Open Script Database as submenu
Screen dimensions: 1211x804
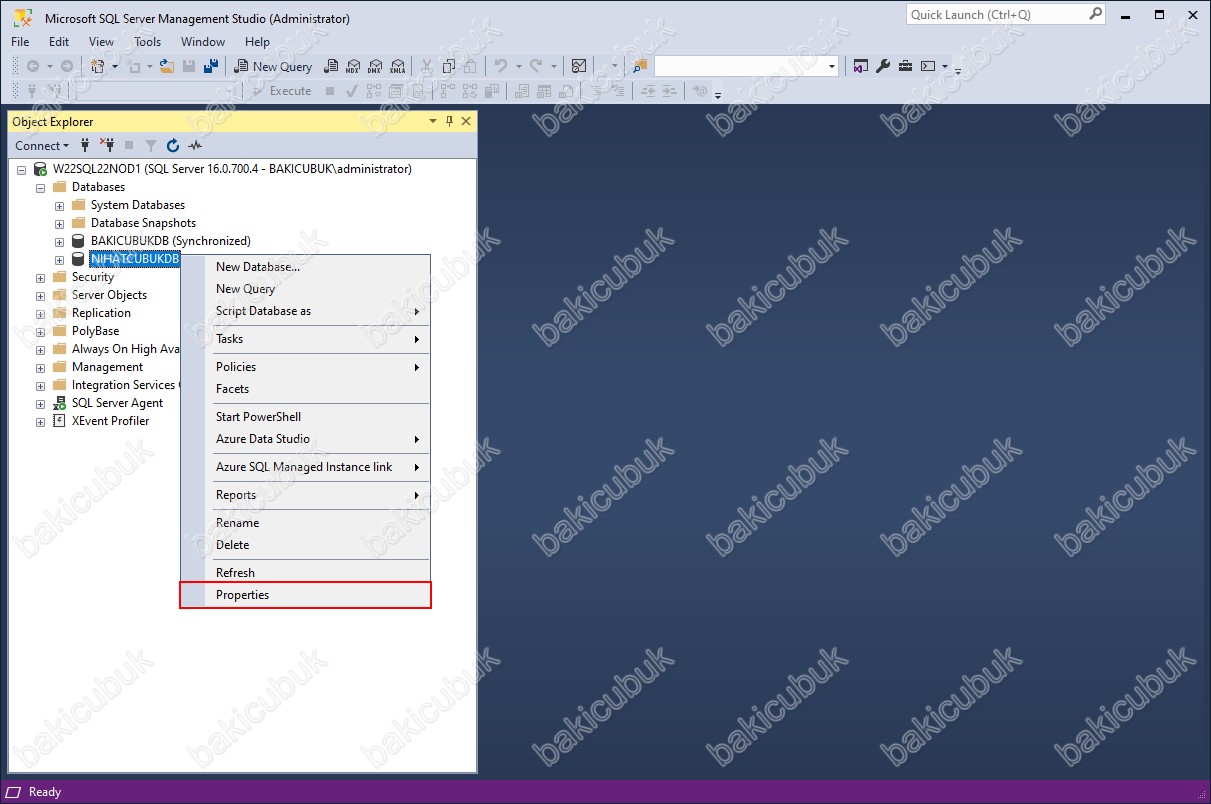pos(305,311)
